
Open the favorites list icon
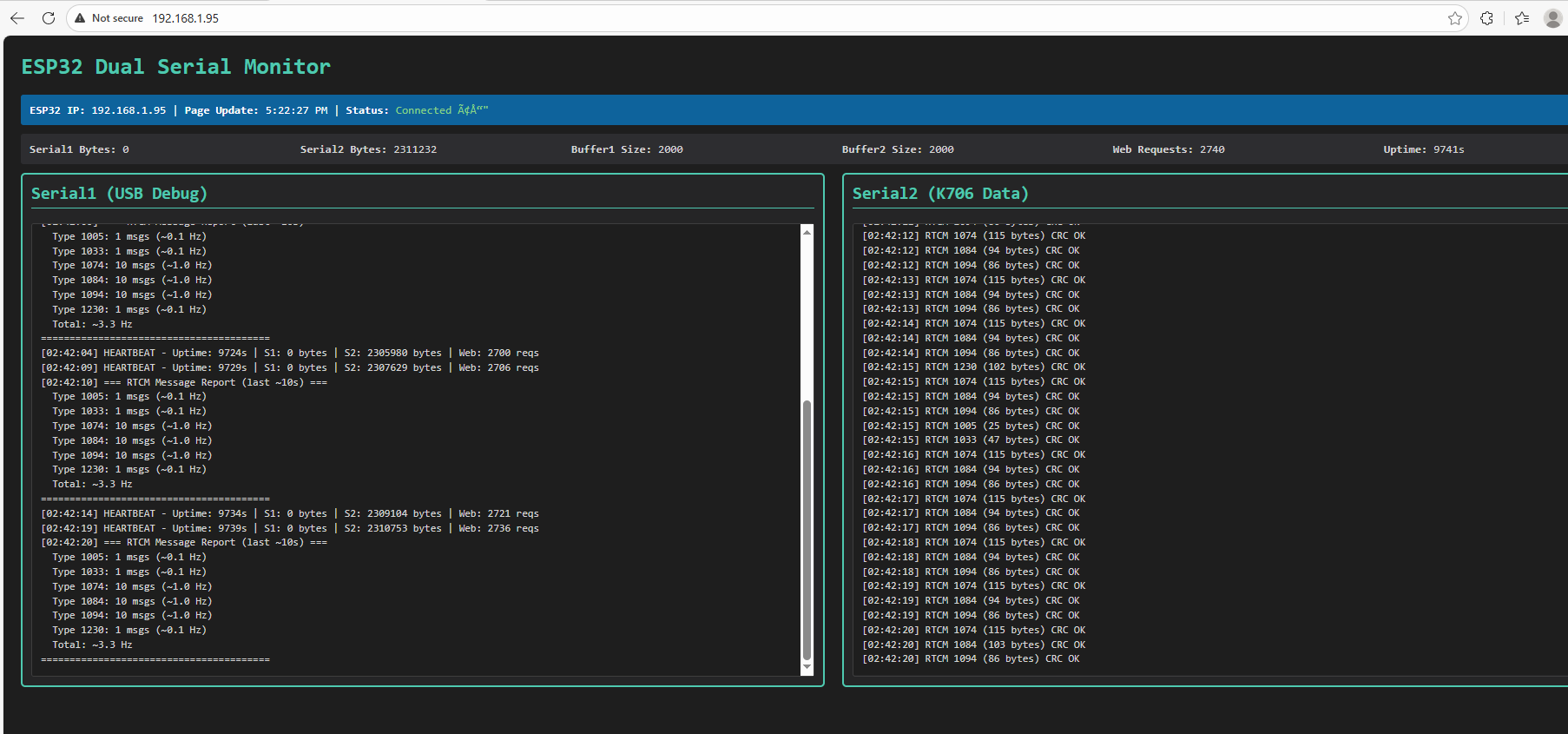(x=1522, y=18)
